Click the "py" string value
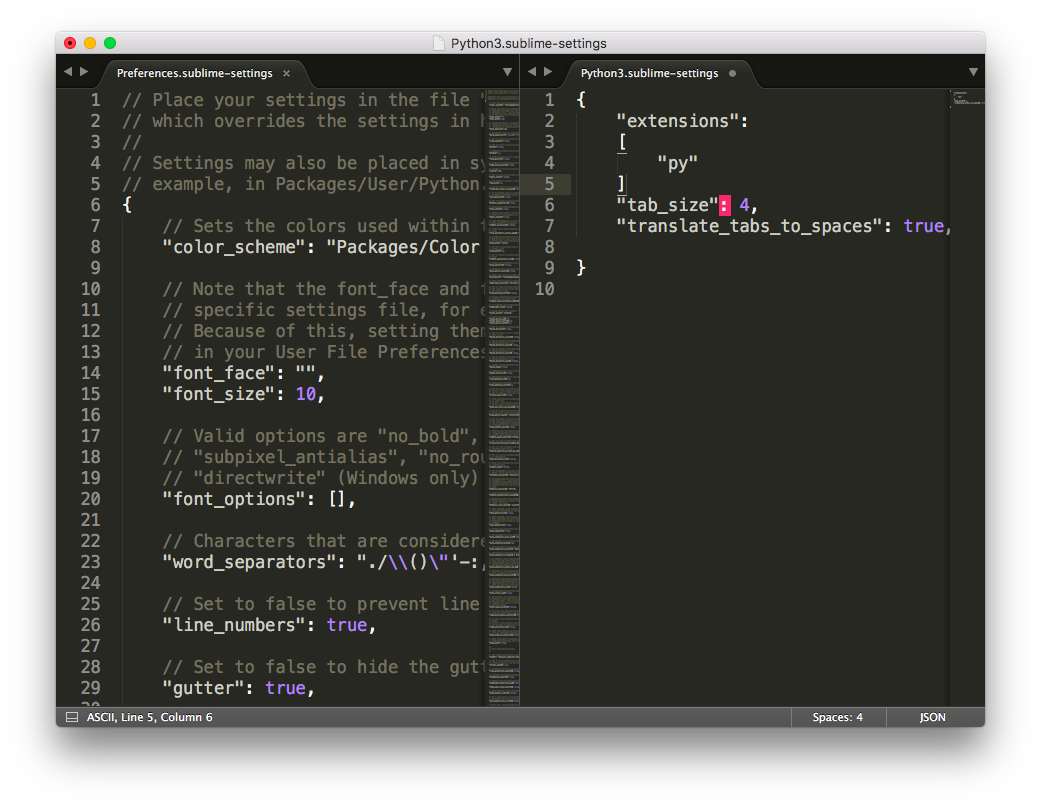1041x807 pixels. point(677,163)
